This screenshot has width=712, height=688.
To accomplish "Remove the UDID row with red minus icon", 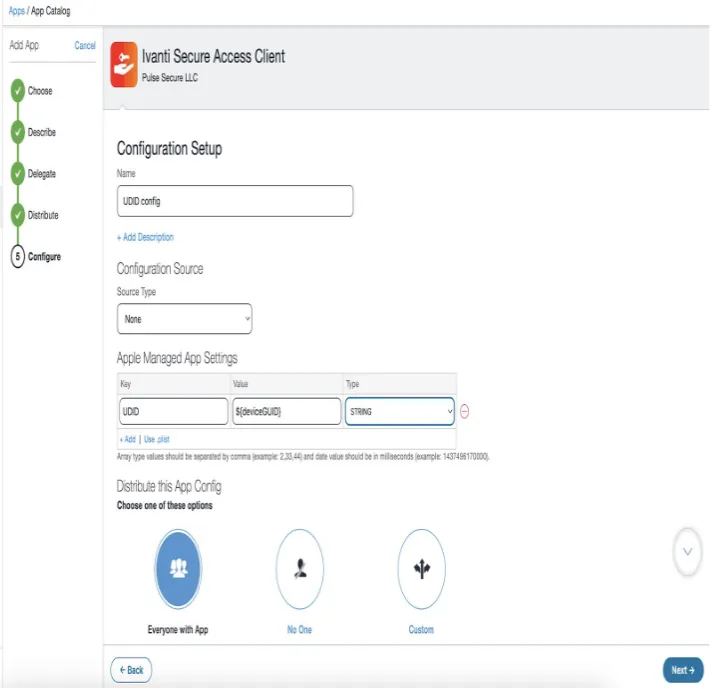I will [x=464, y=411].
